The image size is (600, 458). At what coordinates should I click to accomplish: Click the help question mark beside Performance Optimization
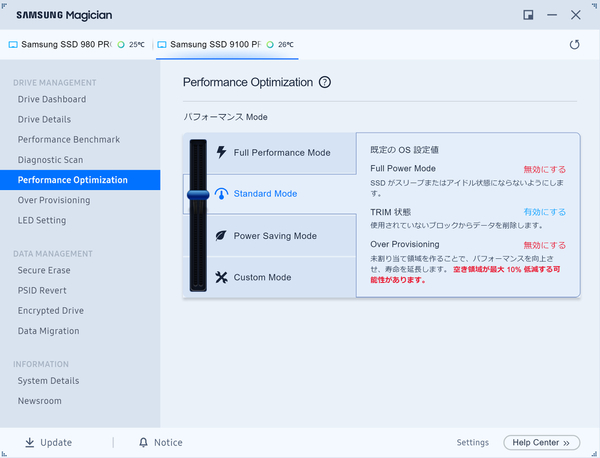point(325,82)
